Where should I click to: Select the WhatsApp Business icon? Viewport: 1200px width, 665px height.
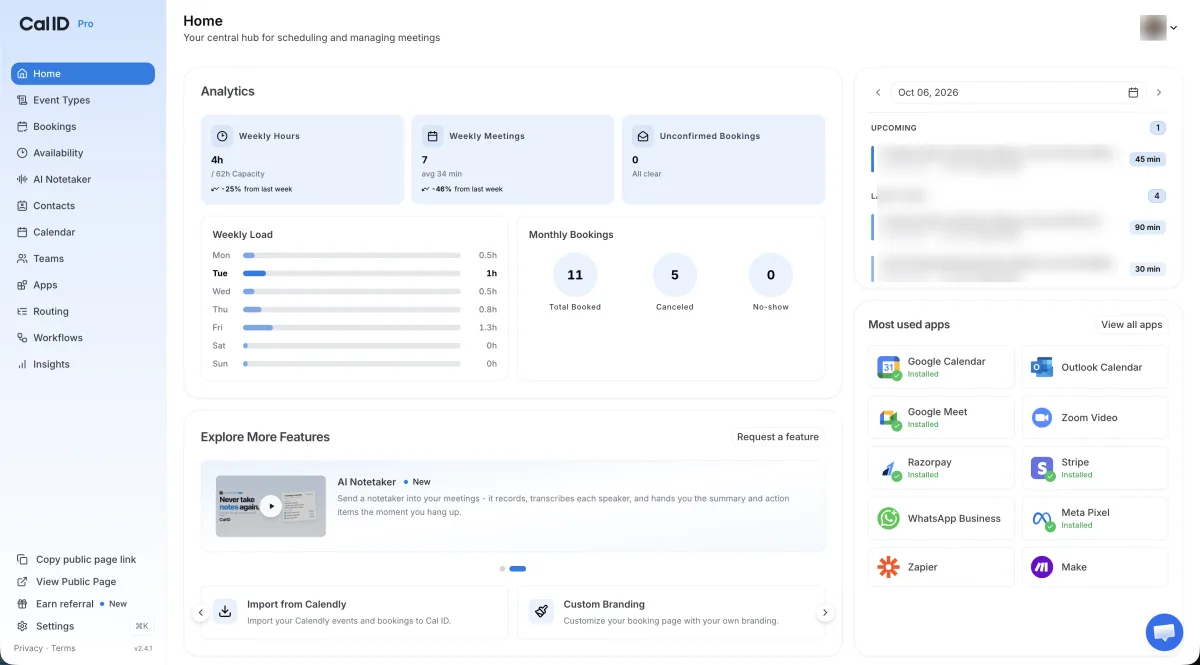pyautogui.click(x=889, y=518)
